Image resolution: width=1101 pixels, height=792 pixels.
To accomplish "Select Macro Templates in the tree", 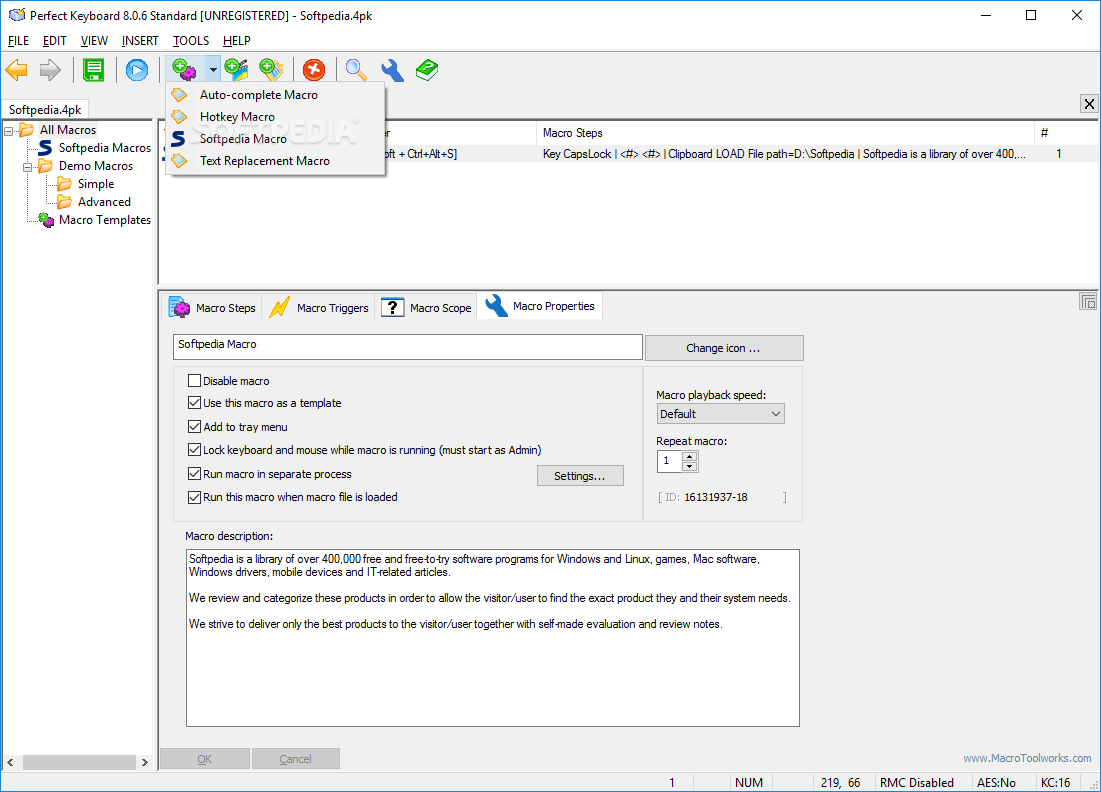I will point(105,220).
